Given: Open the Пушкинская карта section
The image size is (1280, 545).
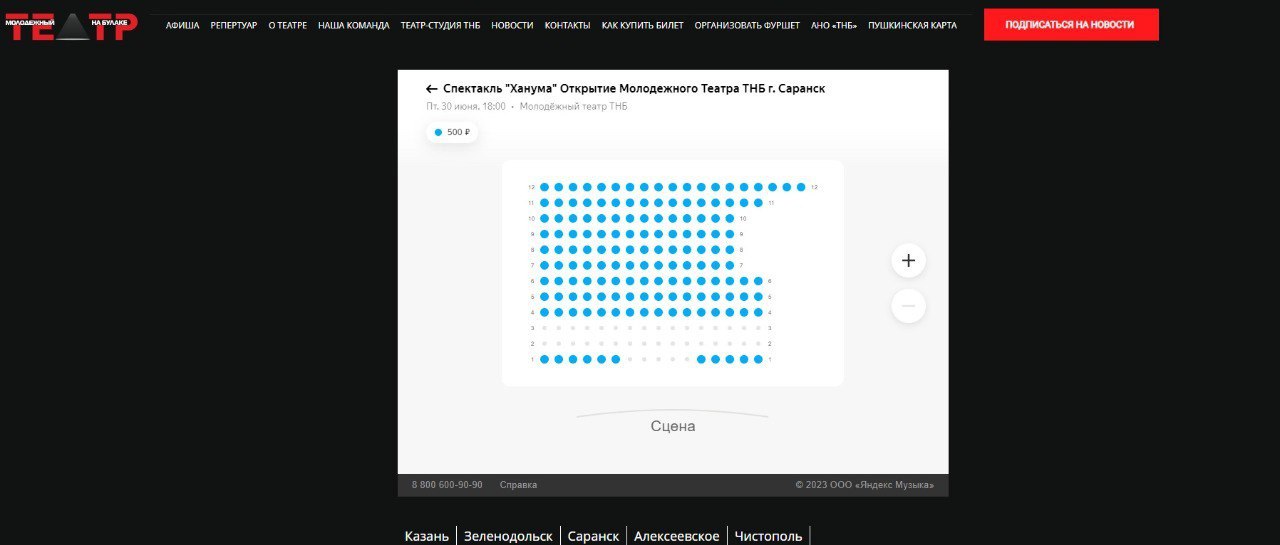Looking at the screenshot, I should tap(912, 25).
